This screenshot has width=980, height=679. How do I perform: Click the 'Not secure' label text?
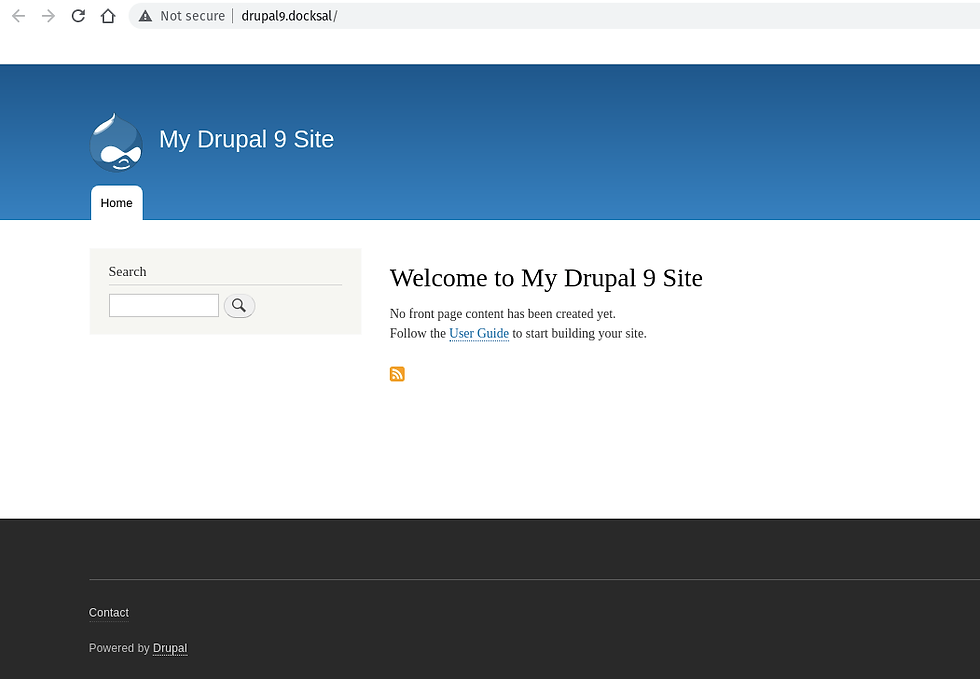192,16
